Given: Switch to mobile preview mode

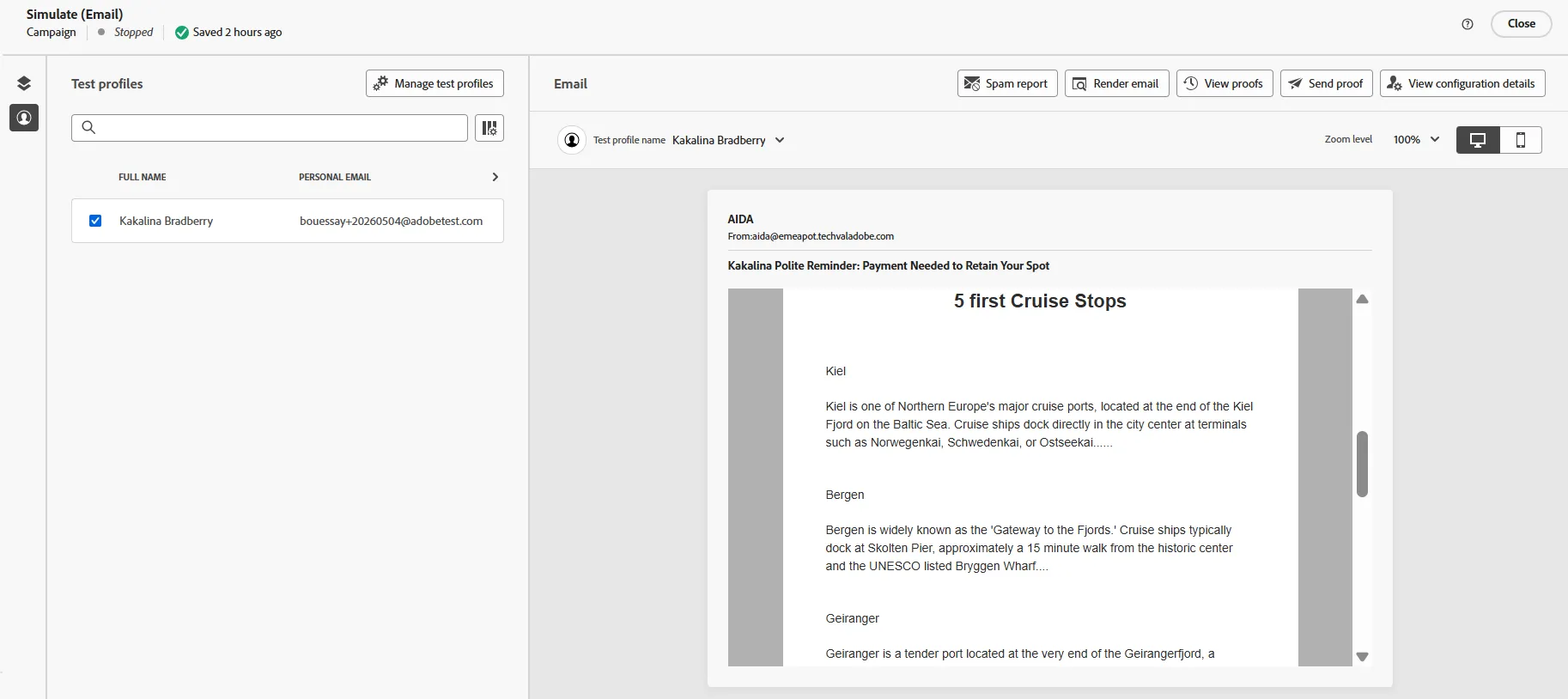Looking at the screenshot, I should [1521, 140].
